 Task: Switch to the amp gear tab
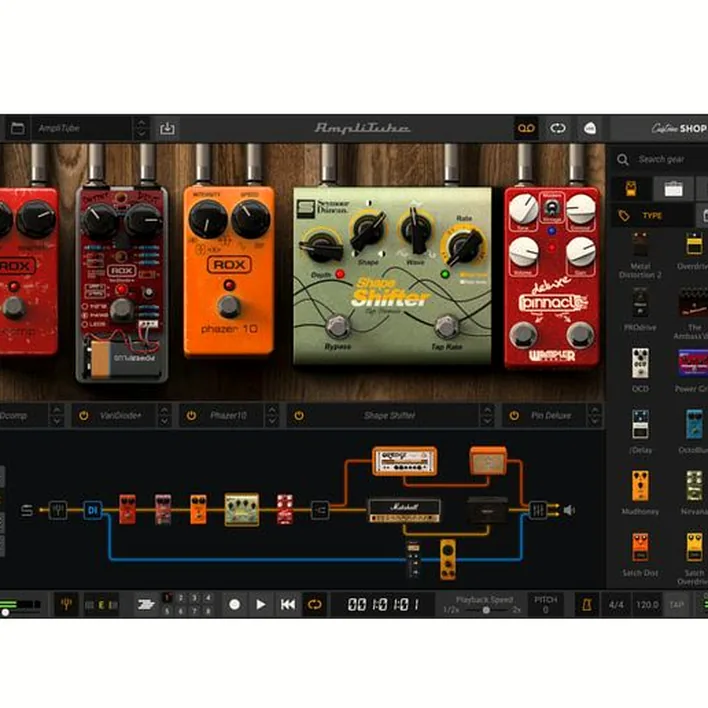pos(673,189)
